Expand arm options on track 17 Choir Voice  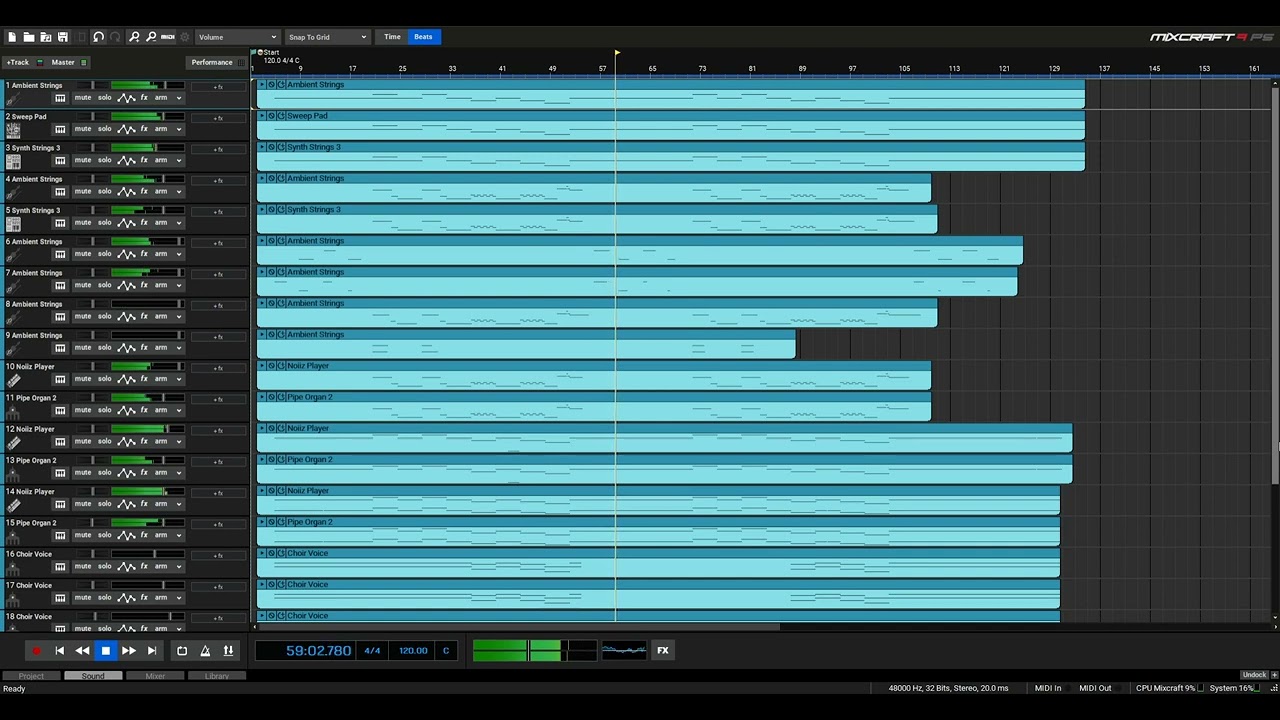pyautogui.click(x=179, y=598)
